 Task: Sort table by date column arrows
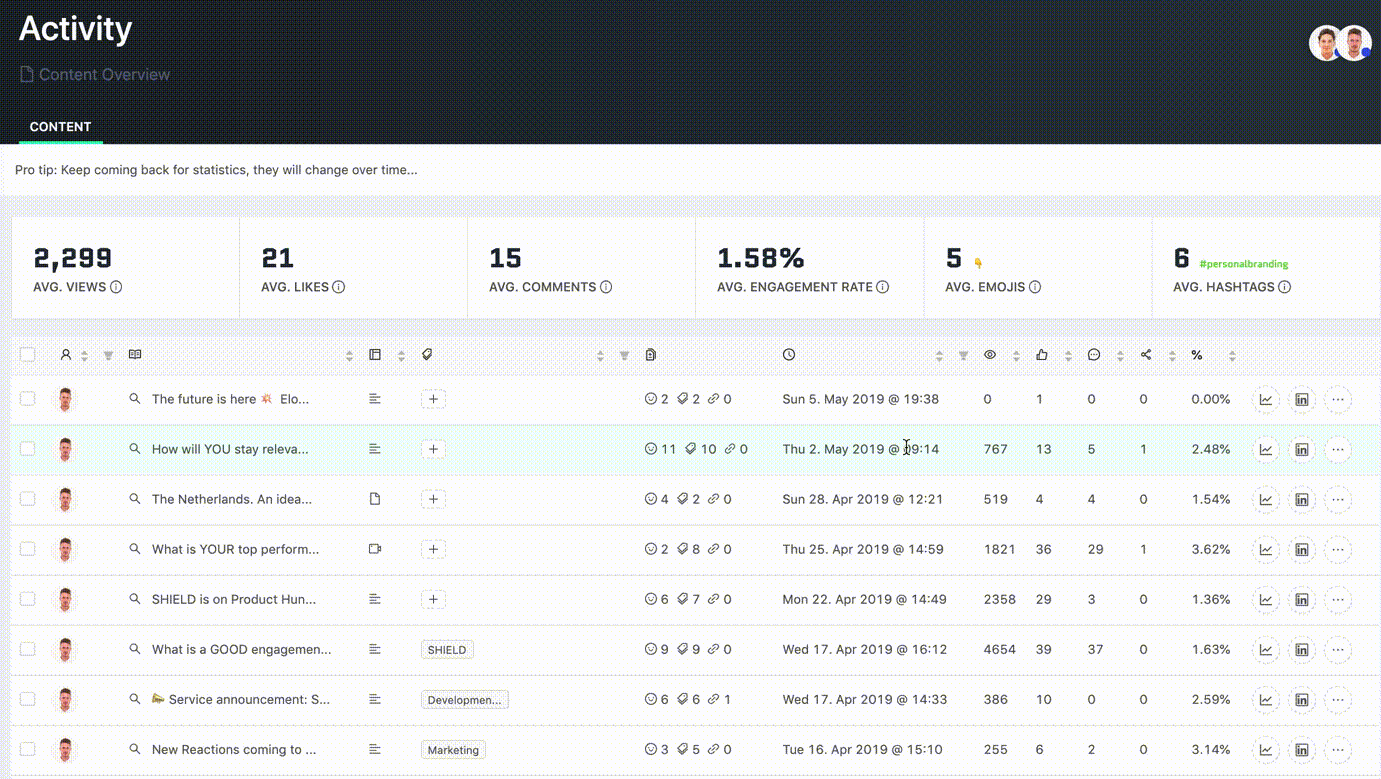(939, 356)
